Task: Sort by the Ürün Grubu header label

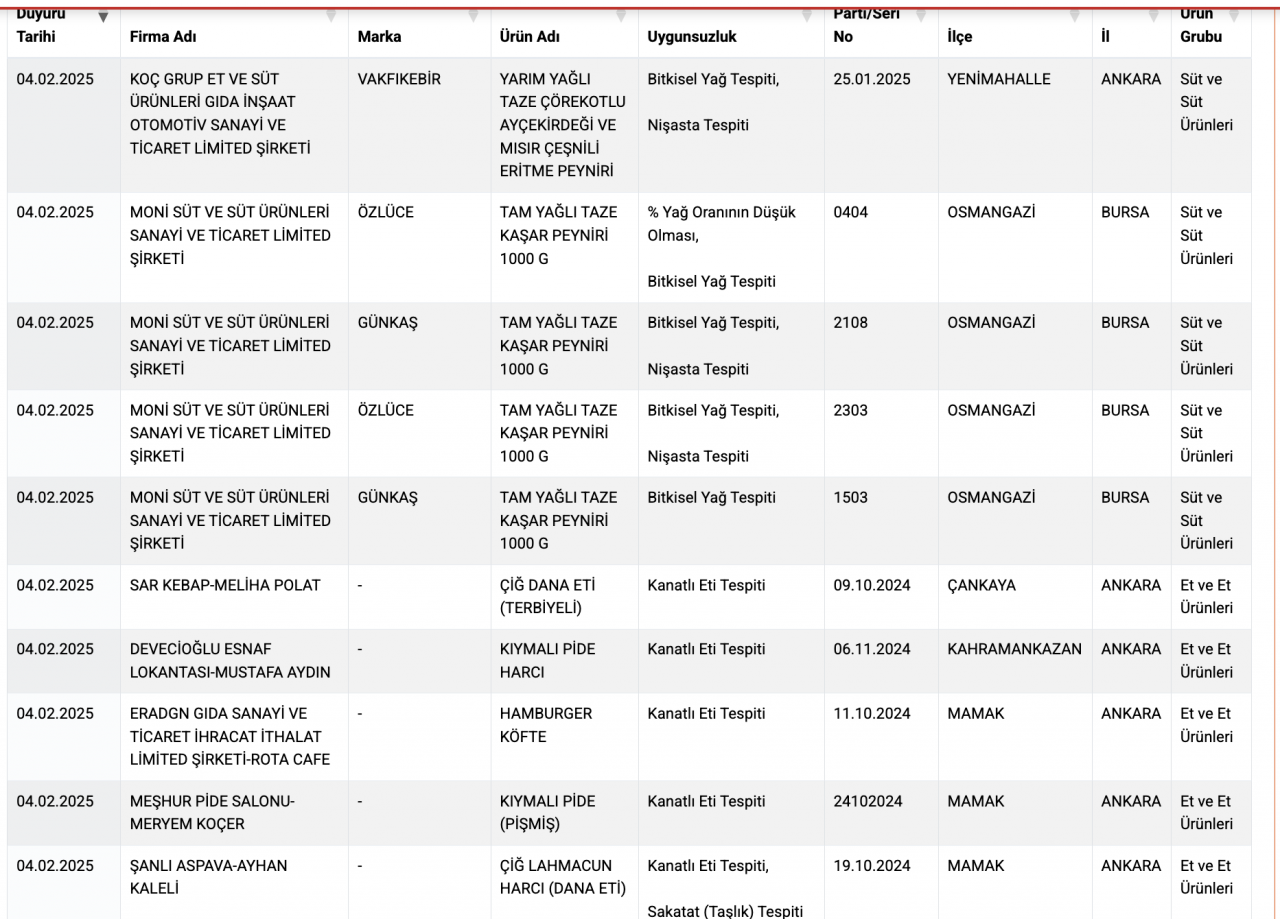Action: click(x=1201, y=25)
